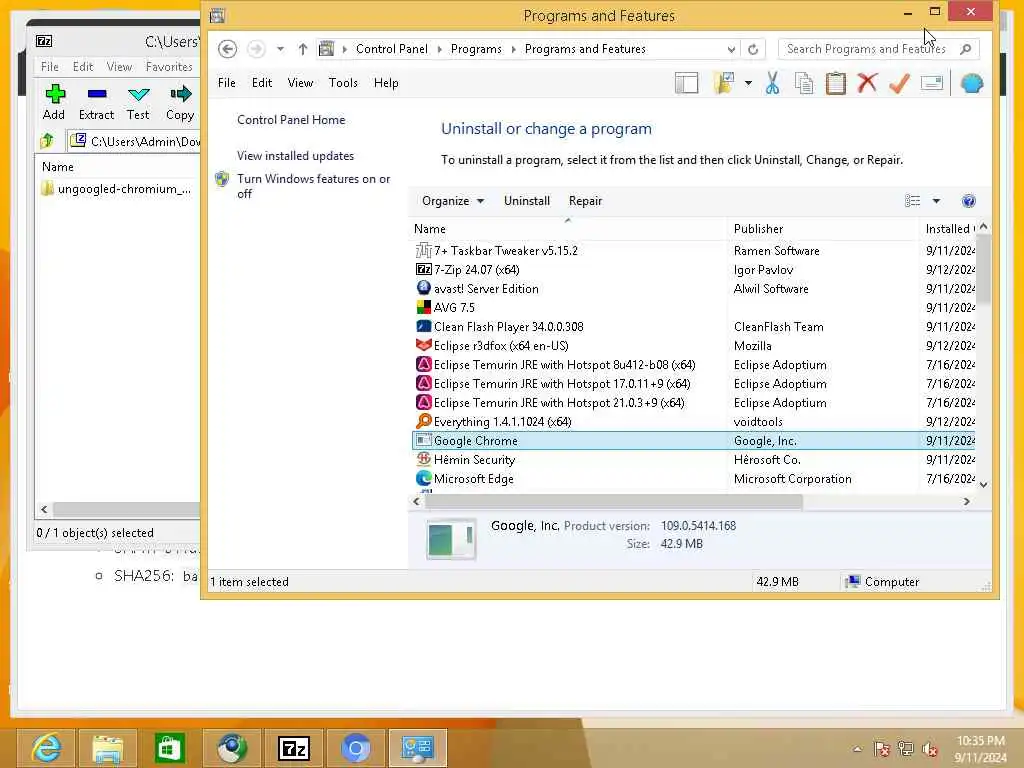
Task: Click the scissors Cut toolbar icon
Action: point(773,84)
